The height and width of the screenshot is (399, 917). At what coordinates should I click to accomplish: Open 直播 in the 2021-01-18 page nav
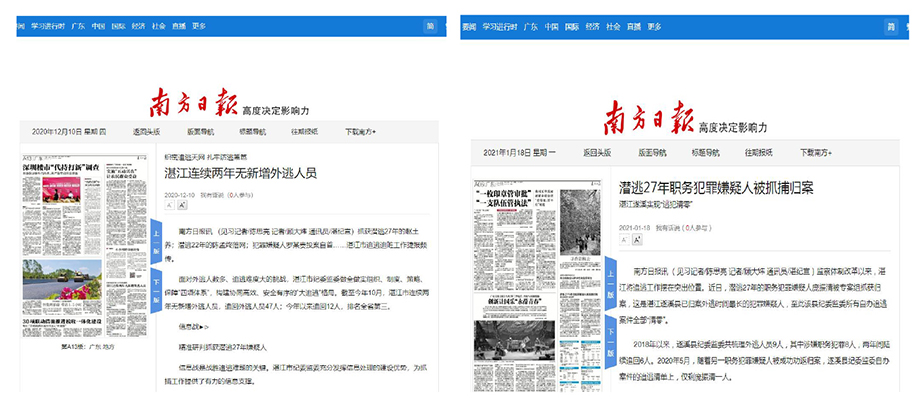[634, 27]
